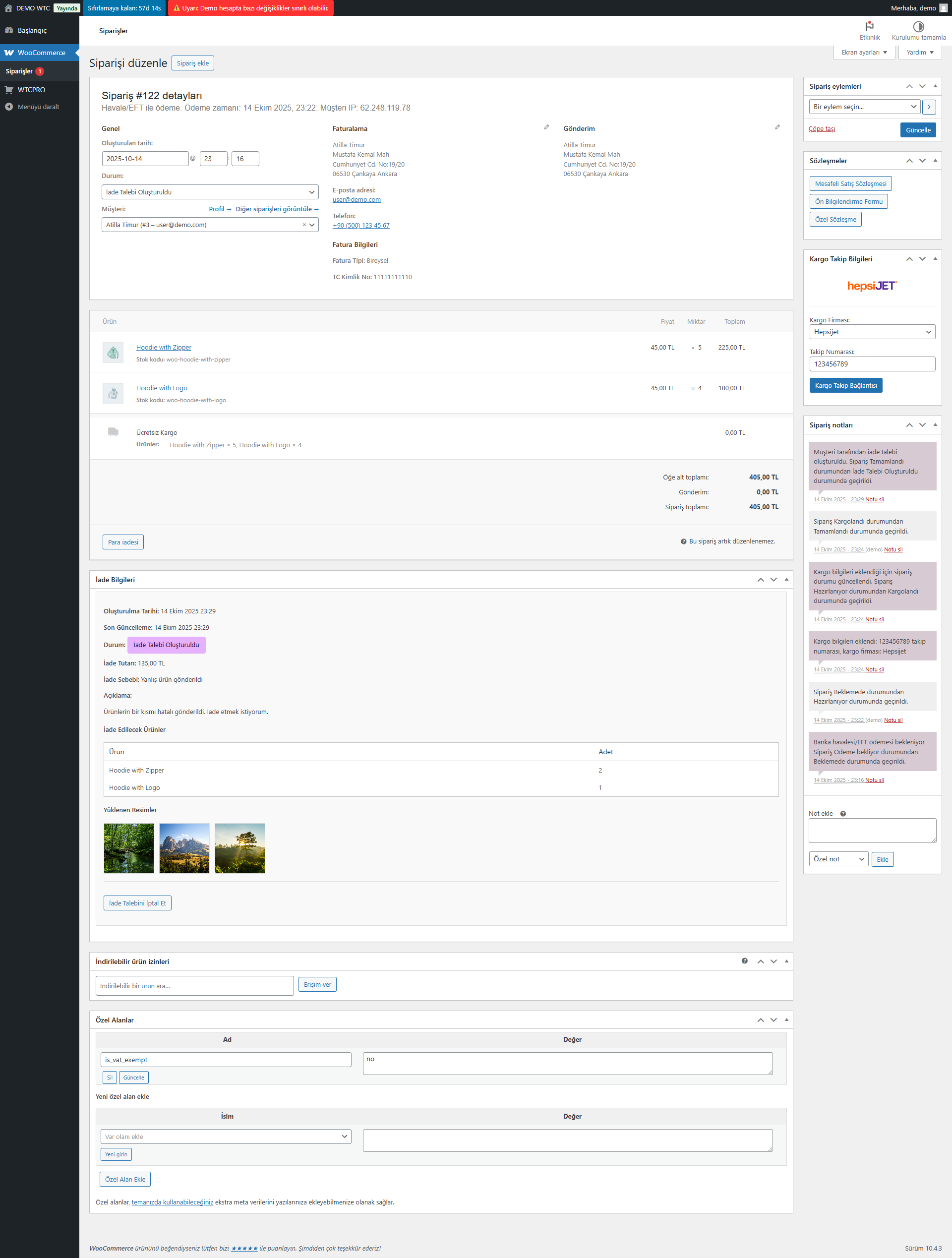Click the Kurulumu tamamla progress icon
952x1258 pixels.
click(x=918, y=26)
